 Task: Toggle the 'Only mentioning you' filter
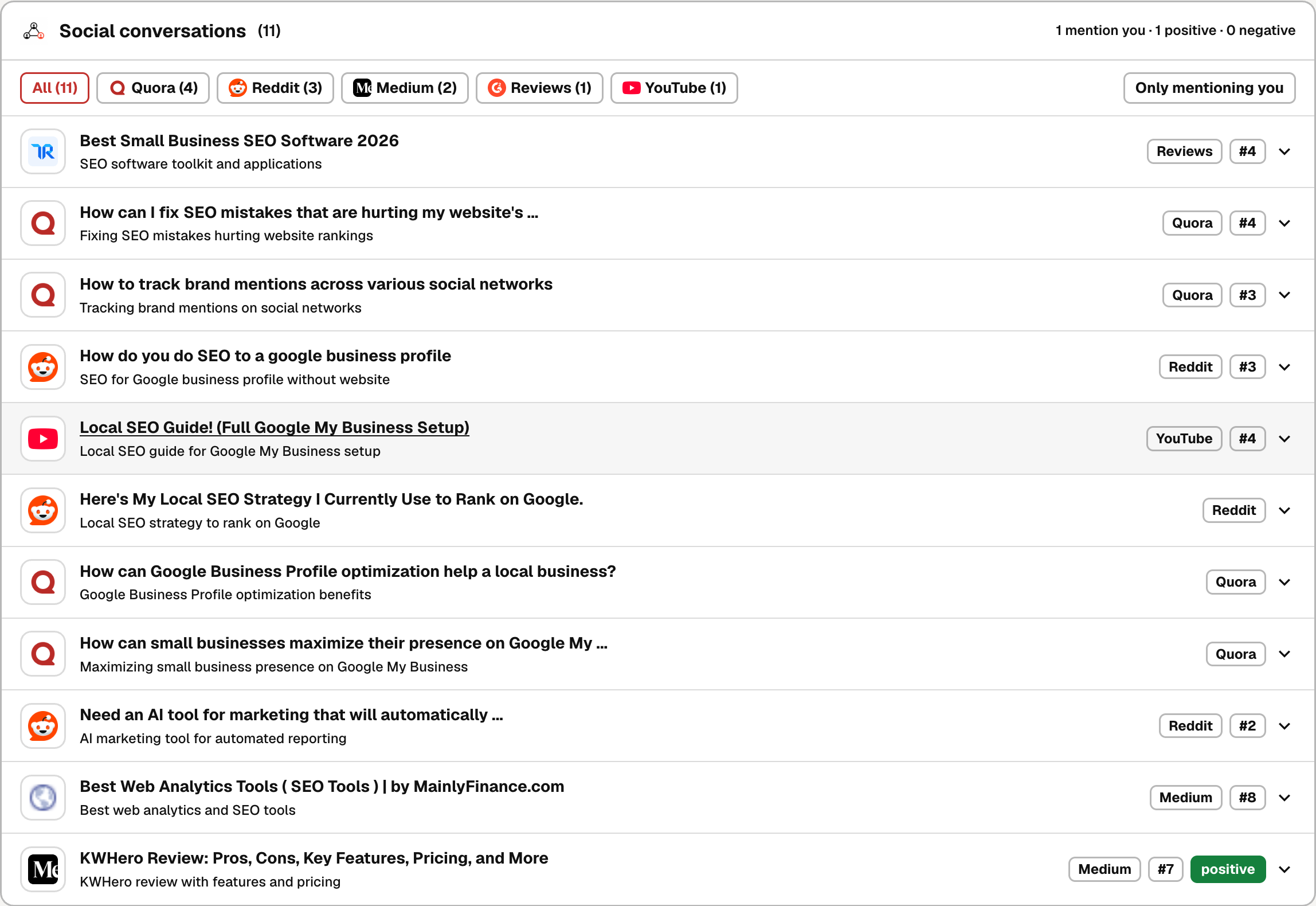pos(1209,88)
